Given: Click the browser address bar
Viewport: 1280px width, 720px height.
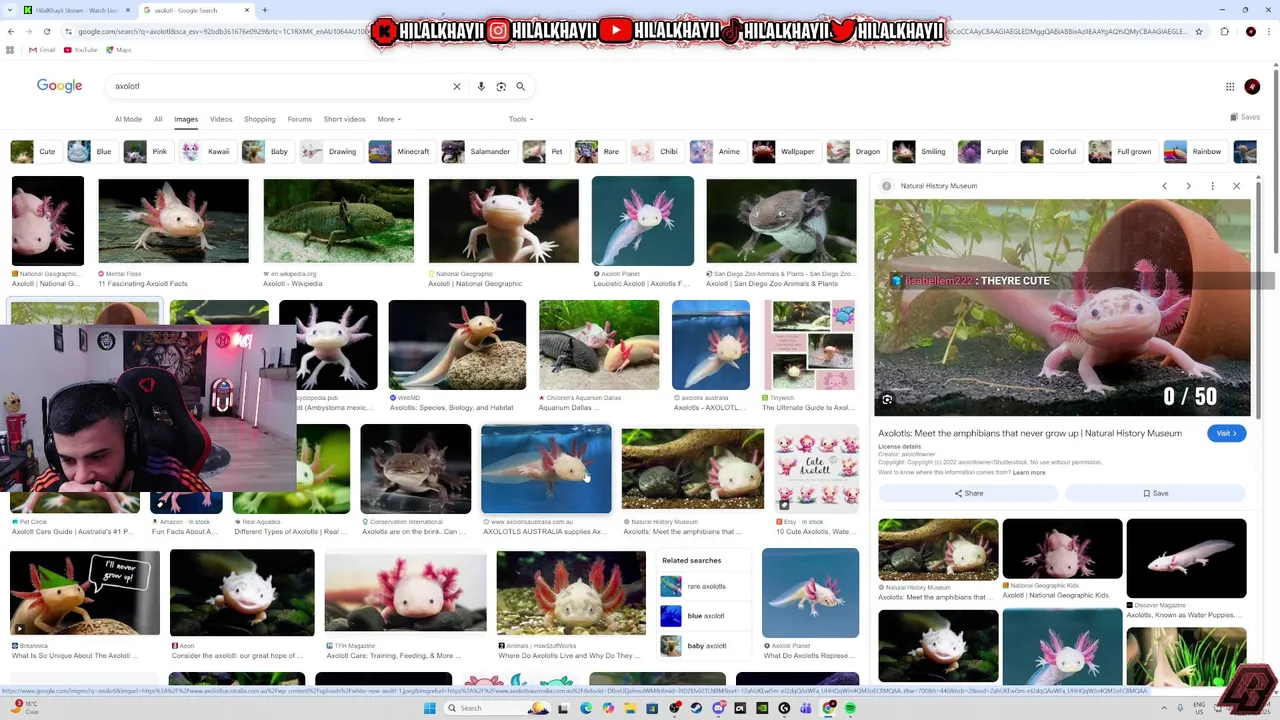Looking at the screenshot, I should coord(630,32).
